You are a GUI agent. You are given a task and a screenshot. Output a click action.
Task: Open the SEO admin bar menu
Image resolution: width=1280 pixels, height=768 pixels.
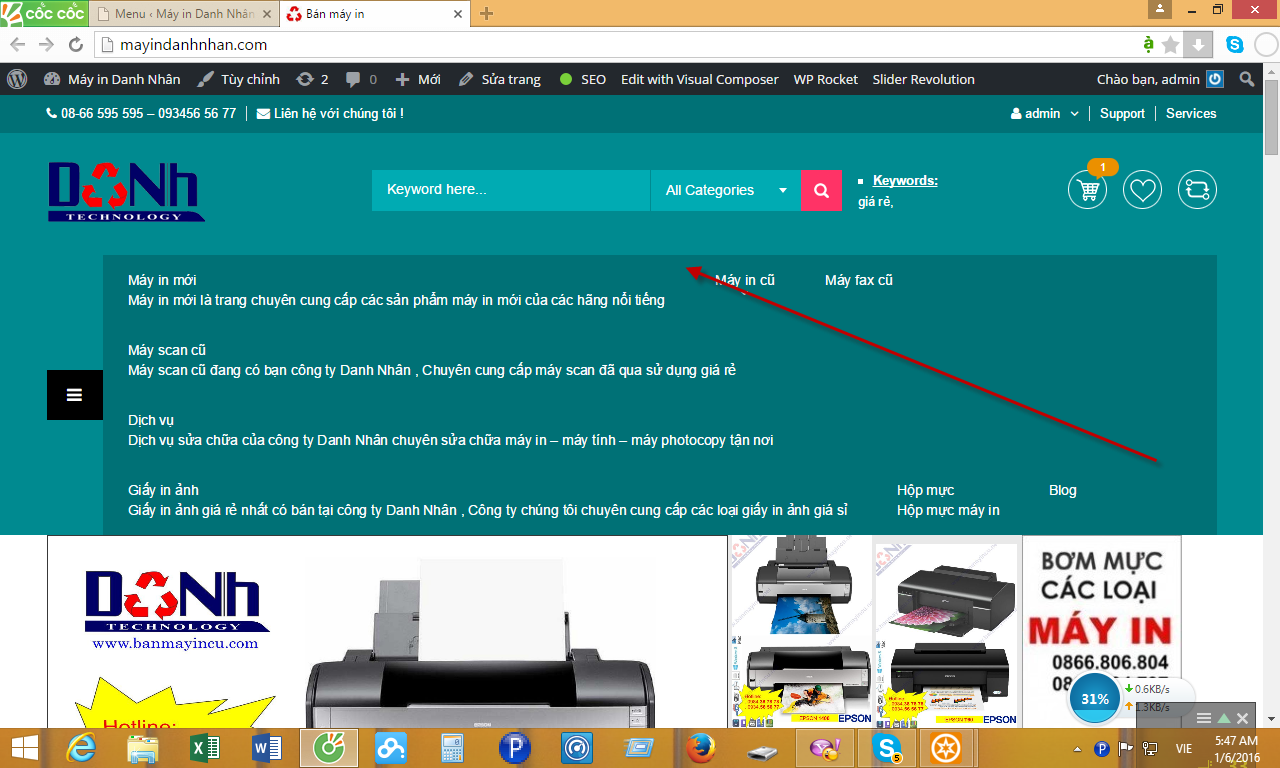click(x=582, y=79)
